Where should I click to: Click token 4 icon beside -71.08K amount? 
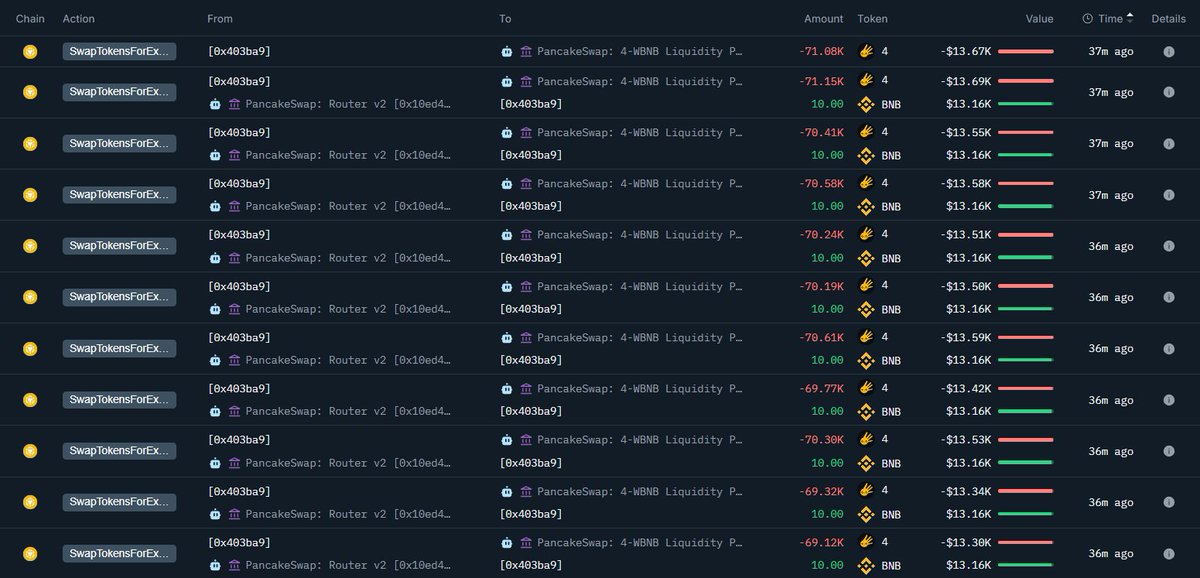pos(865,51)
